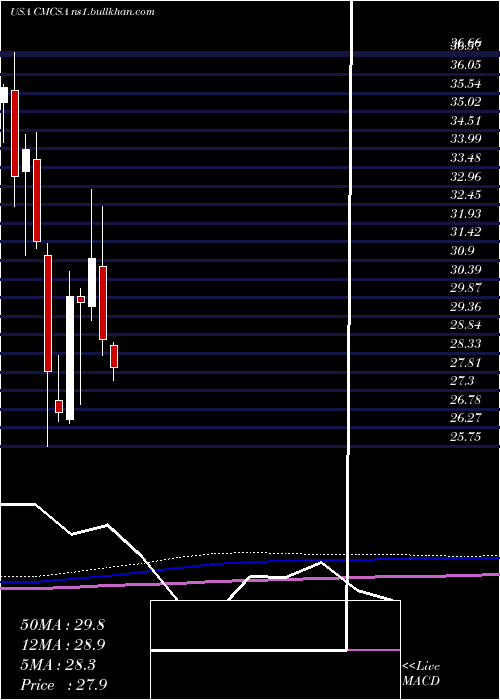Click the tall white candle rising from 26.27
The width and height of the screenshot is (500, 700).
[70, 358]
